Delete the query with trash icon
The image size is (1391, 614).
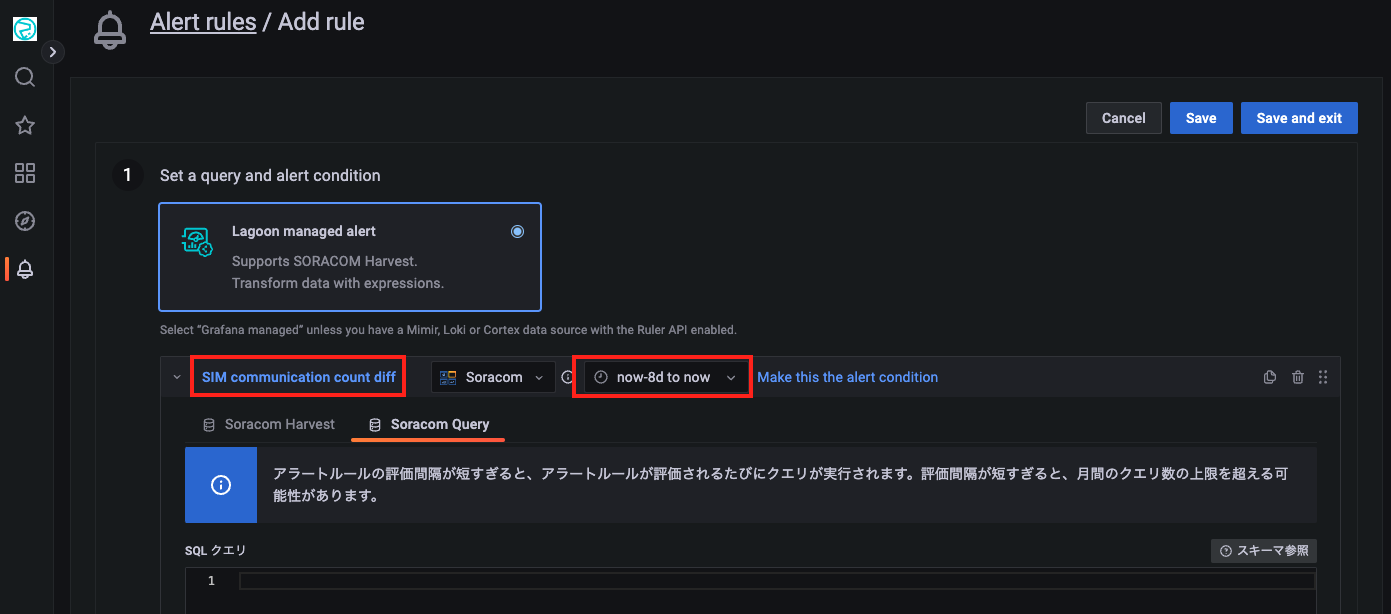(x=1298, y=377)
